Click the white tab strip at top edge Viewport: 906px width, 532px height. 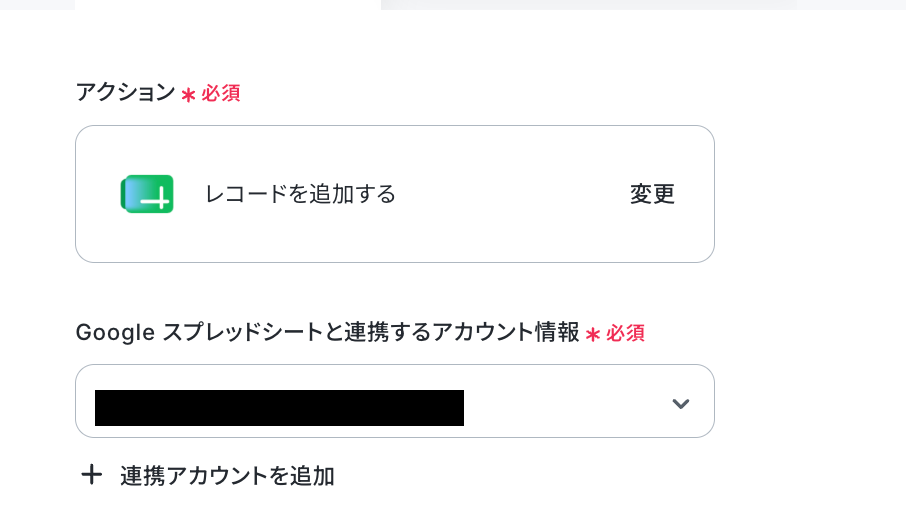(228, 5)
